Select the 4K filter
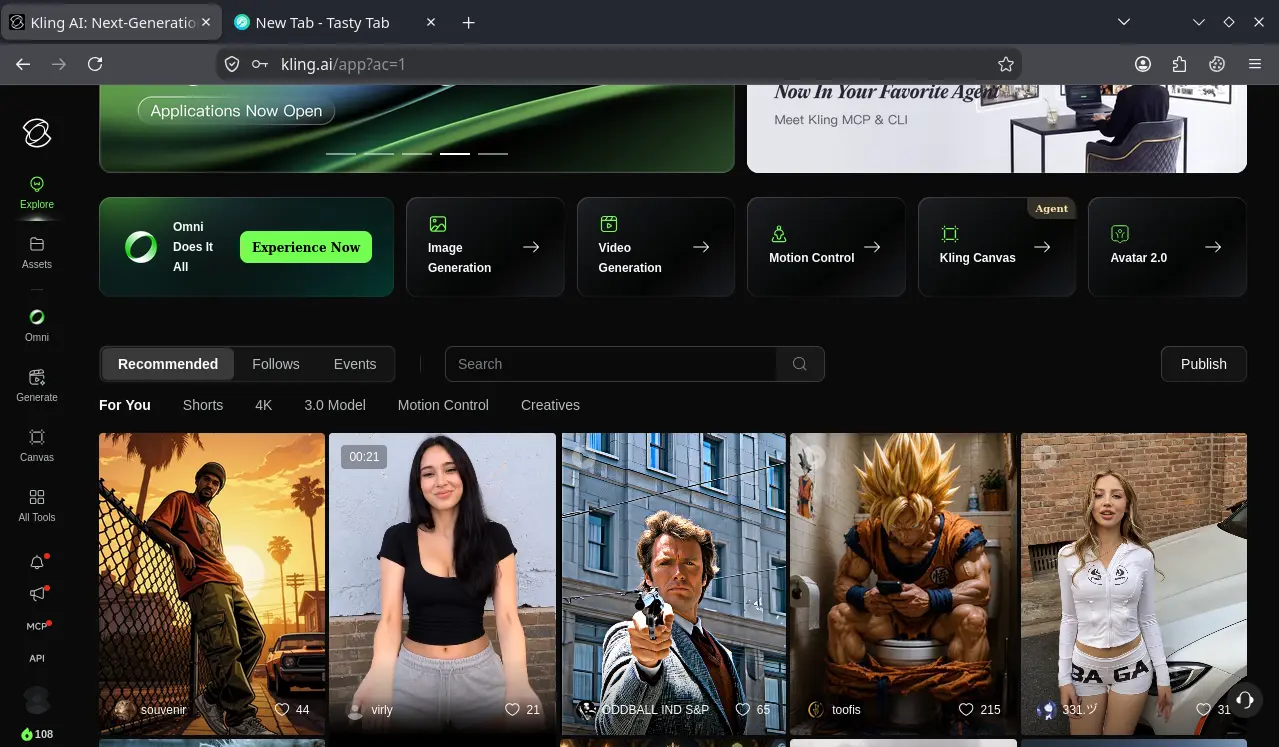Image resolution: width=1279 pixels, height=747 pixels. [264, 405]
